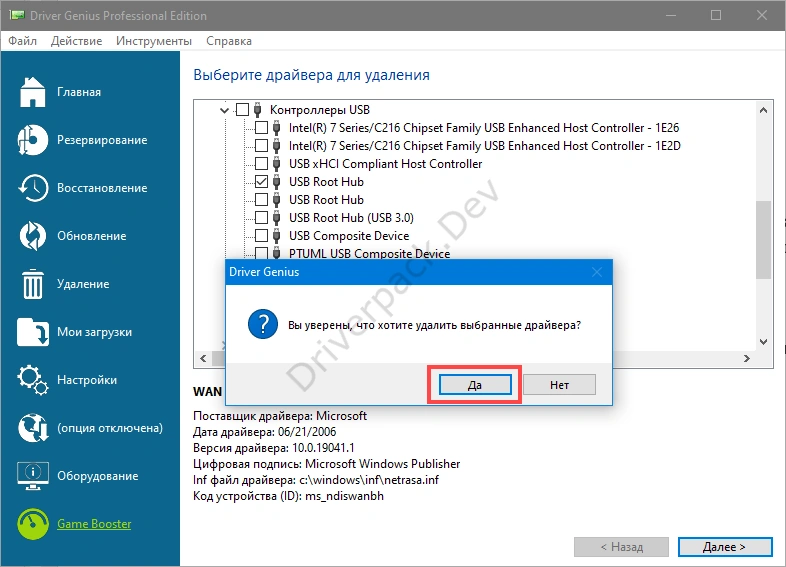Screen dimensions: 786x567
Task: Open the Файл menu
Action: click(x=23, y=41)
